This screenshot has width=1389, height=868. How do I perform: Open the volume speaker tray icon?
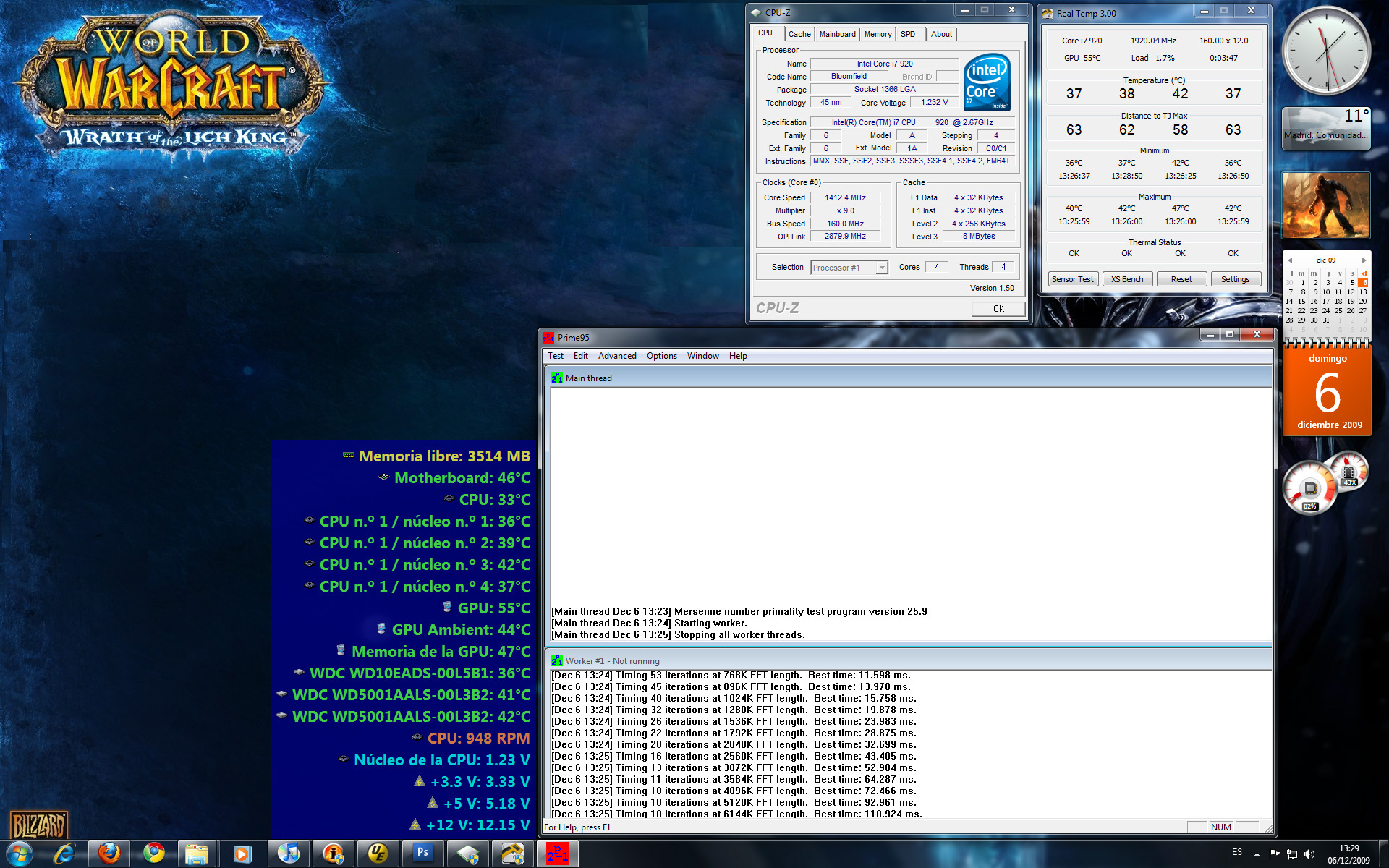click(x=1309, y=854)
